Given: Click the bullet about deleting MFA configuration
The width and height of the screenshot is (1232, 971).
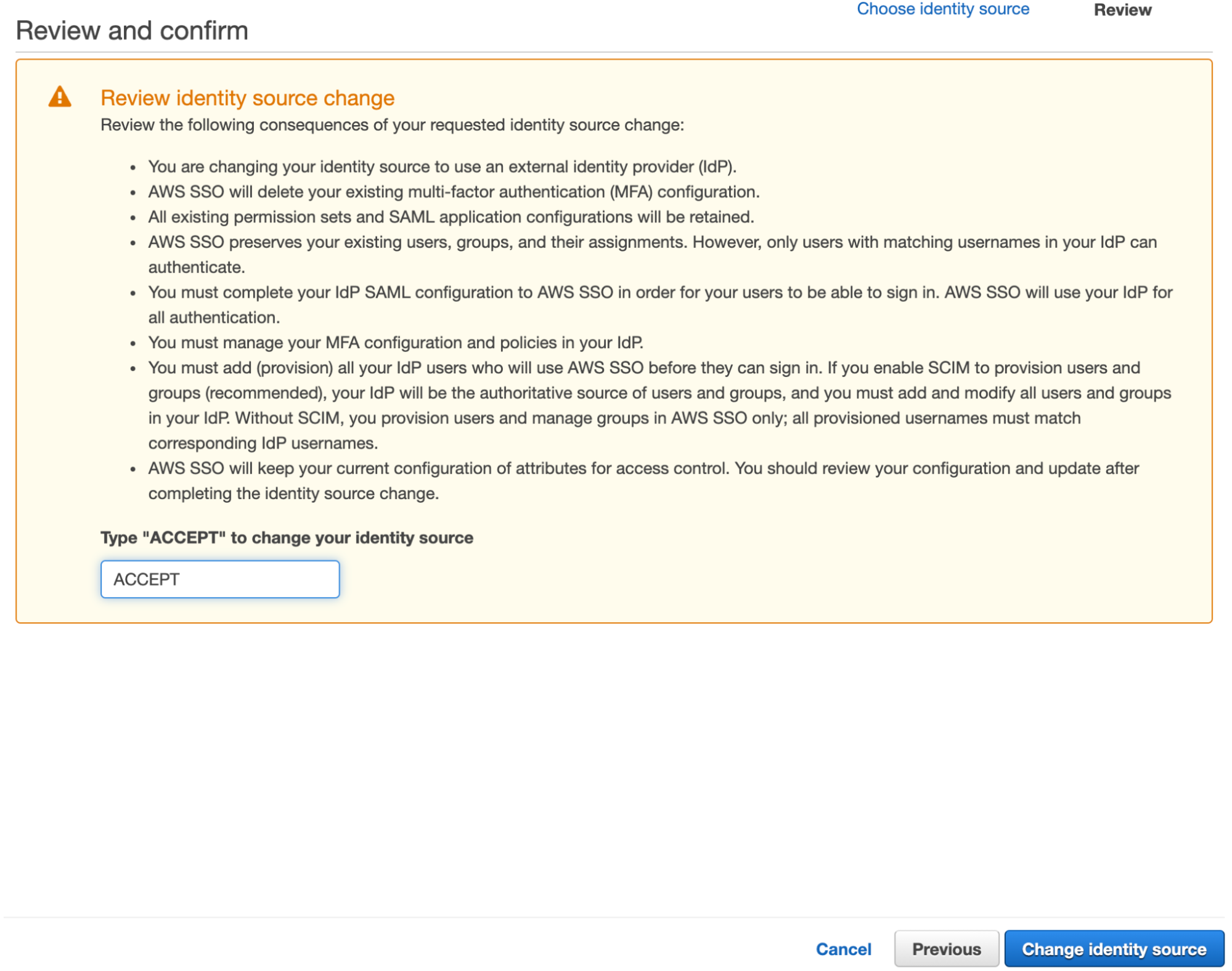Looking at the screenshot, I should coord(454,192).
